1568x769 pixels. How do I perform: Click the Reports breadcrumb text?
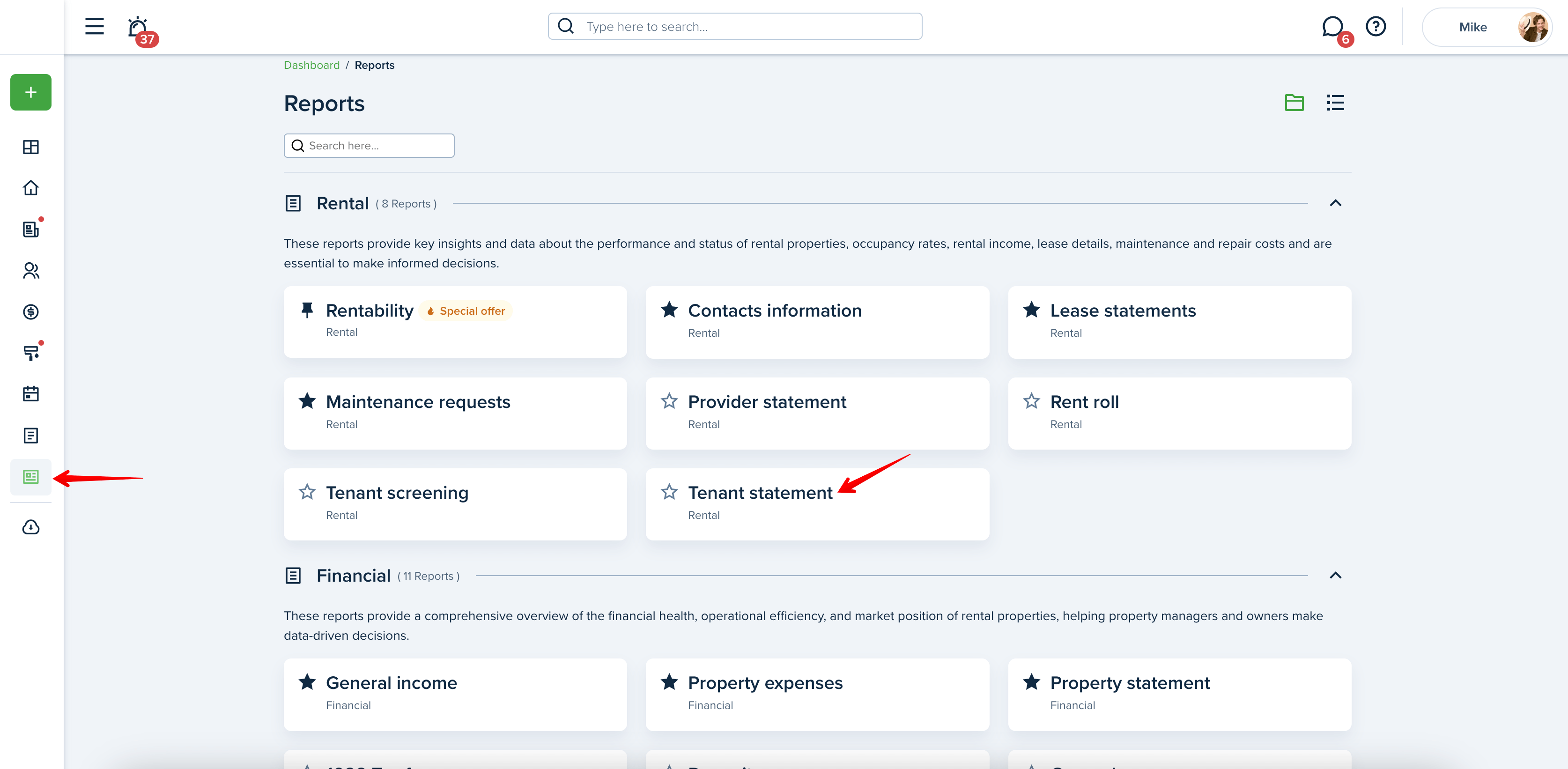point(374,65)
